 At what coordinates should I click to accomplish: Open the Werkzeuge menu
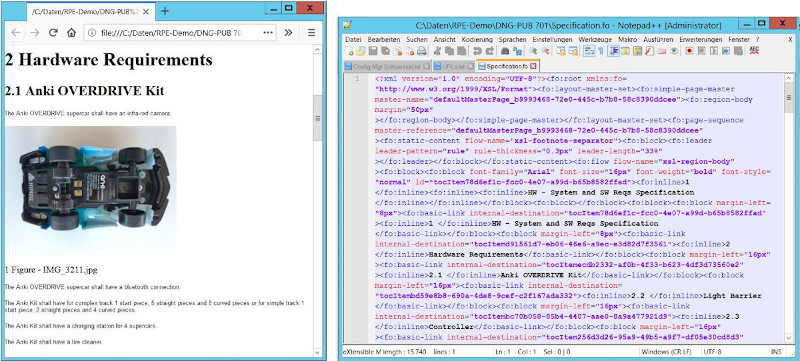point(595,39)
